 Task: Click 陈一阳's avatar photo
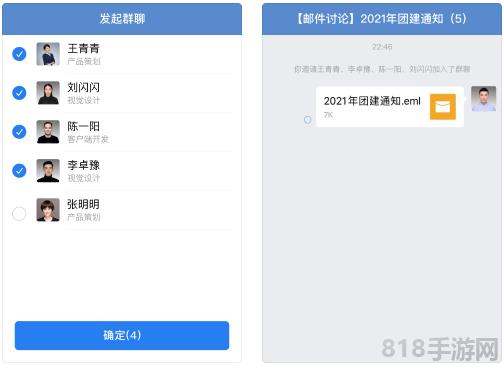pyautogui.click(x=48, y=132)
